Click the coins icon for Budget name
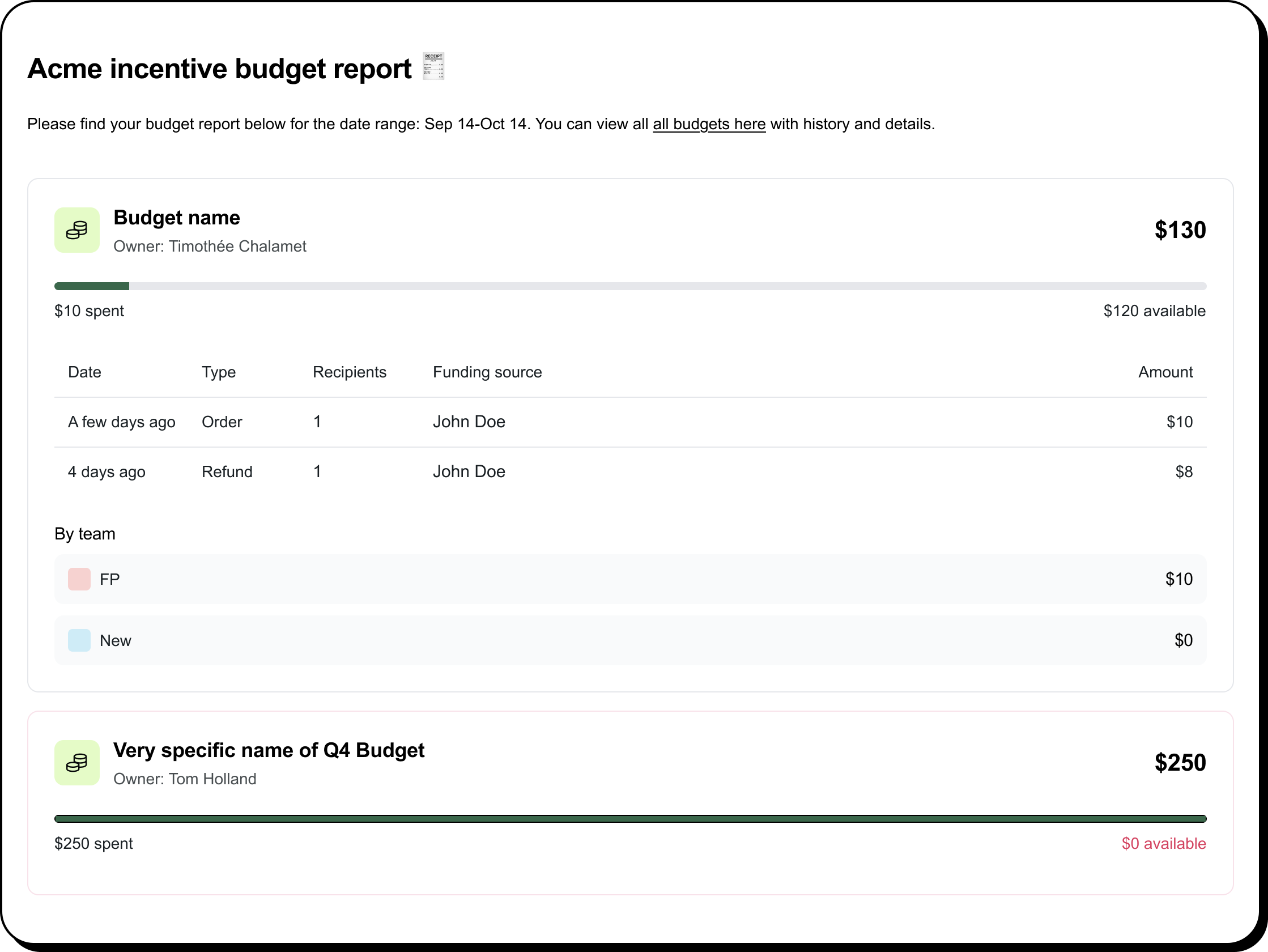This screenshot has height=952, width=1268. click(77, 230)
